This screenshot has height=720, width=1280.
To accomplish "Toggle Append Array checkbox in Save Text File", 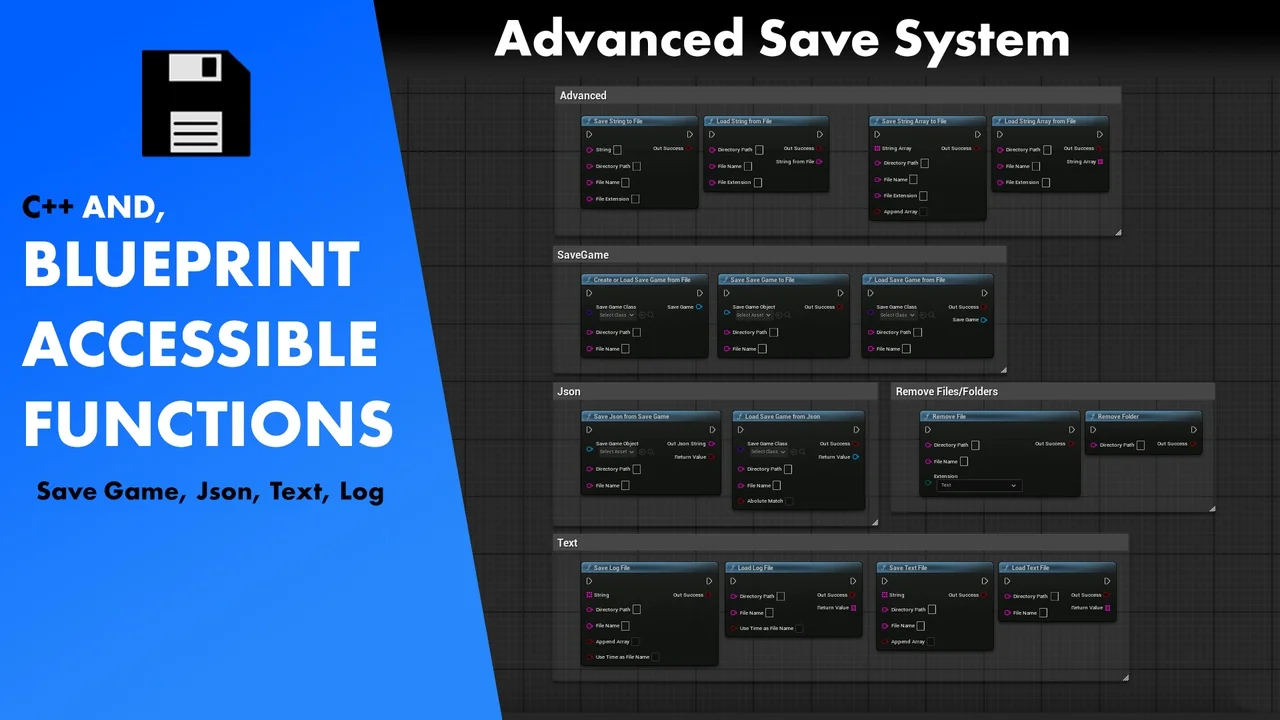I will tap(930, 642).
